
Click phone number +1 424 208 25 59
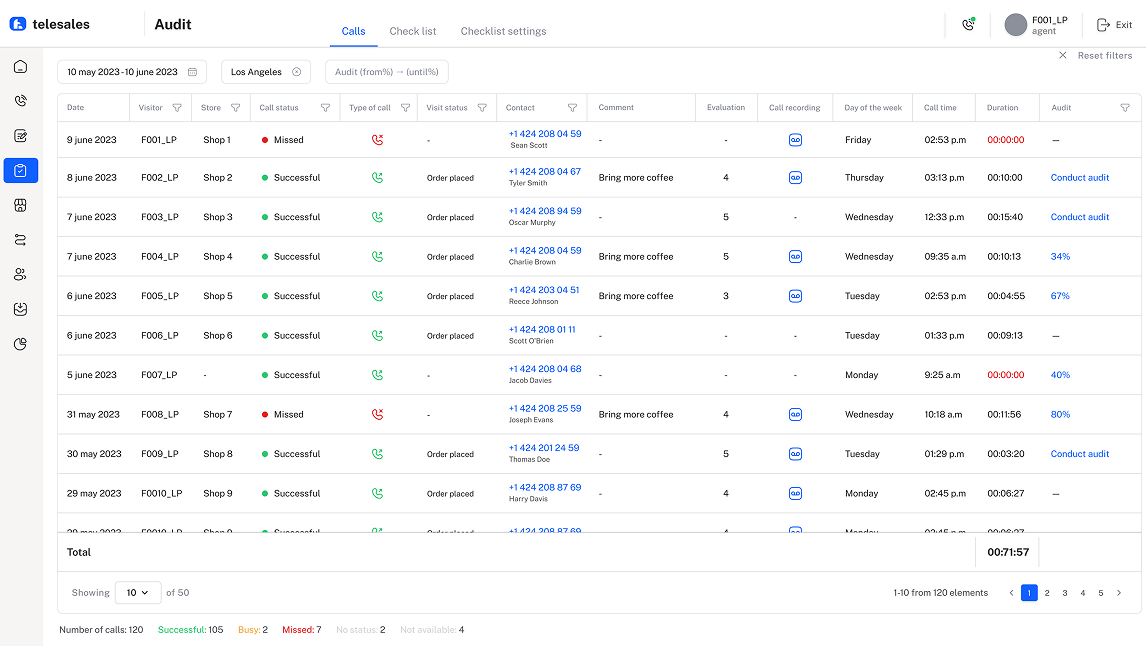click(544, 409)
